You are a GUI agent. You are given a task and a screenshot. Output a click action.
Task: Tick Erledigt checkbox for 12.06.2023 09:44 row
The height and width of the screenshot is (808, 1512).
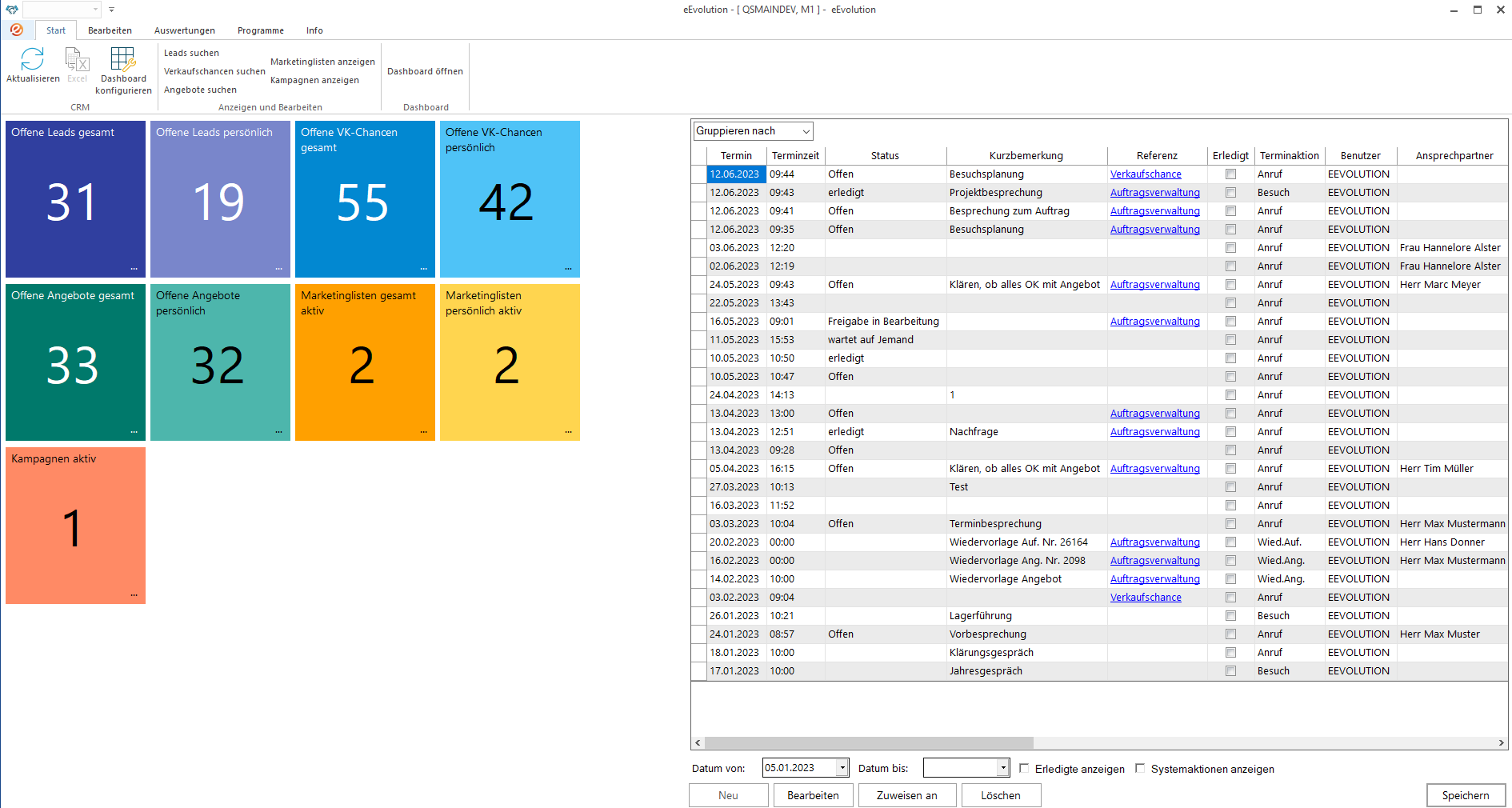(1230, 174)
